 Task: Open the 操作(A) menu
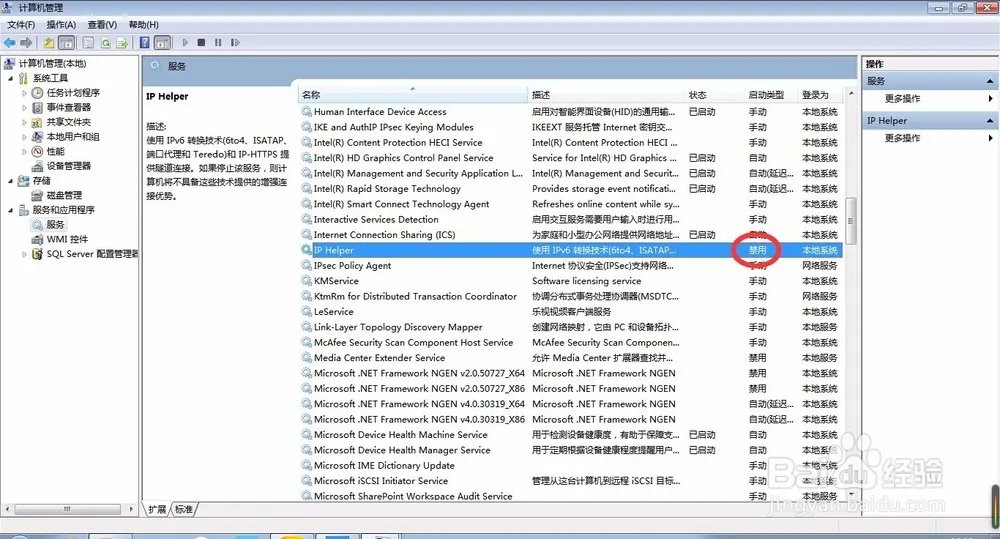[61, 25]
